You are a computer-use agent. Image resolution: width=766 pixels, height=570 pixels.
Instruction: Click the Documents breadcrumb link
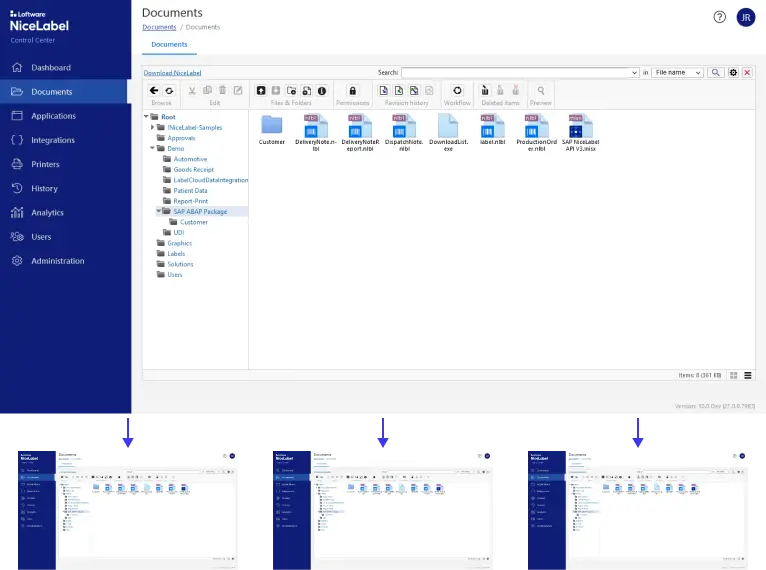[159, 27]
